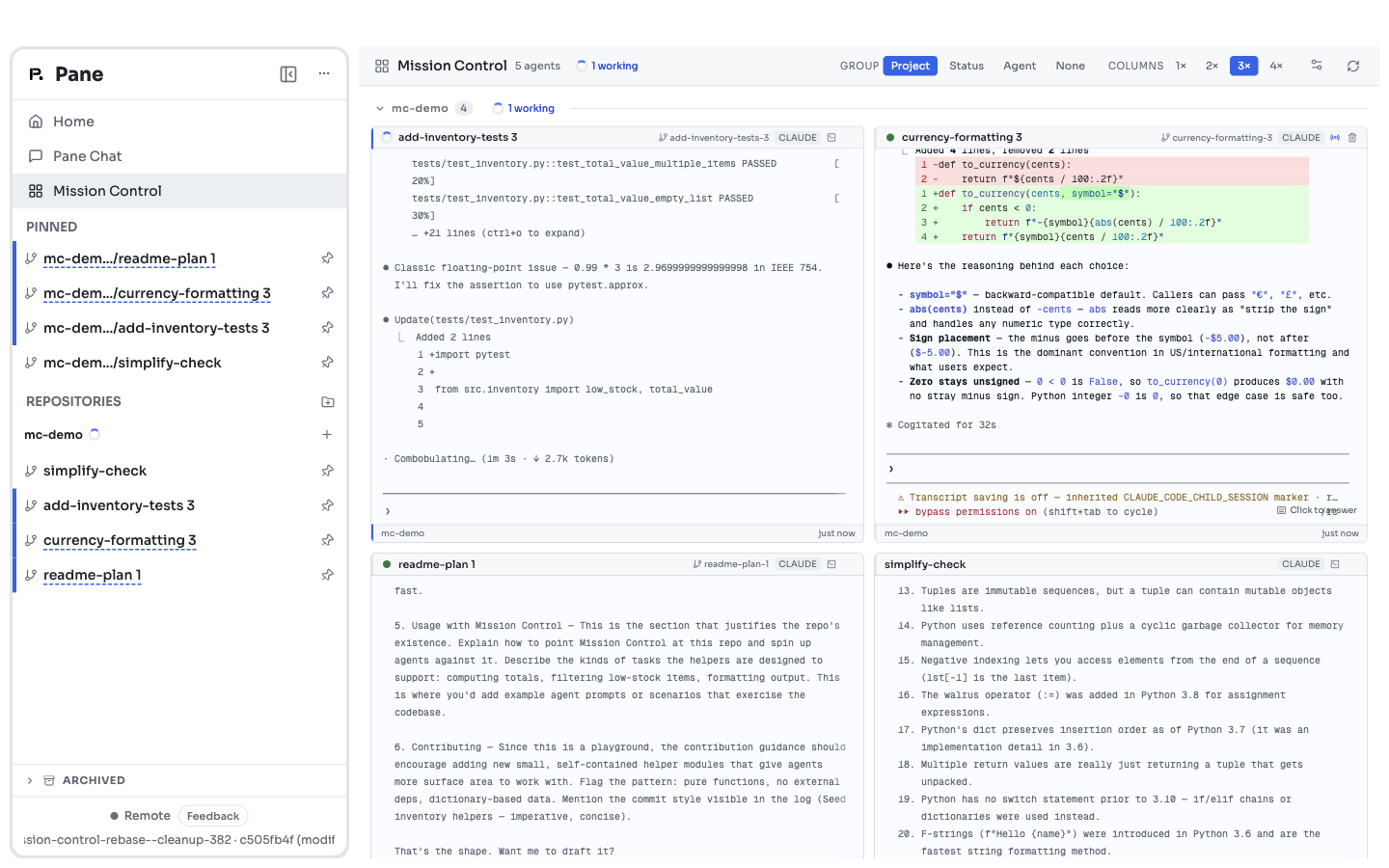Viewport: 1389px width, 868px height.
Task: Open readme-plan 1 under the mc-demo repository
Action: [x=93, y=575]
